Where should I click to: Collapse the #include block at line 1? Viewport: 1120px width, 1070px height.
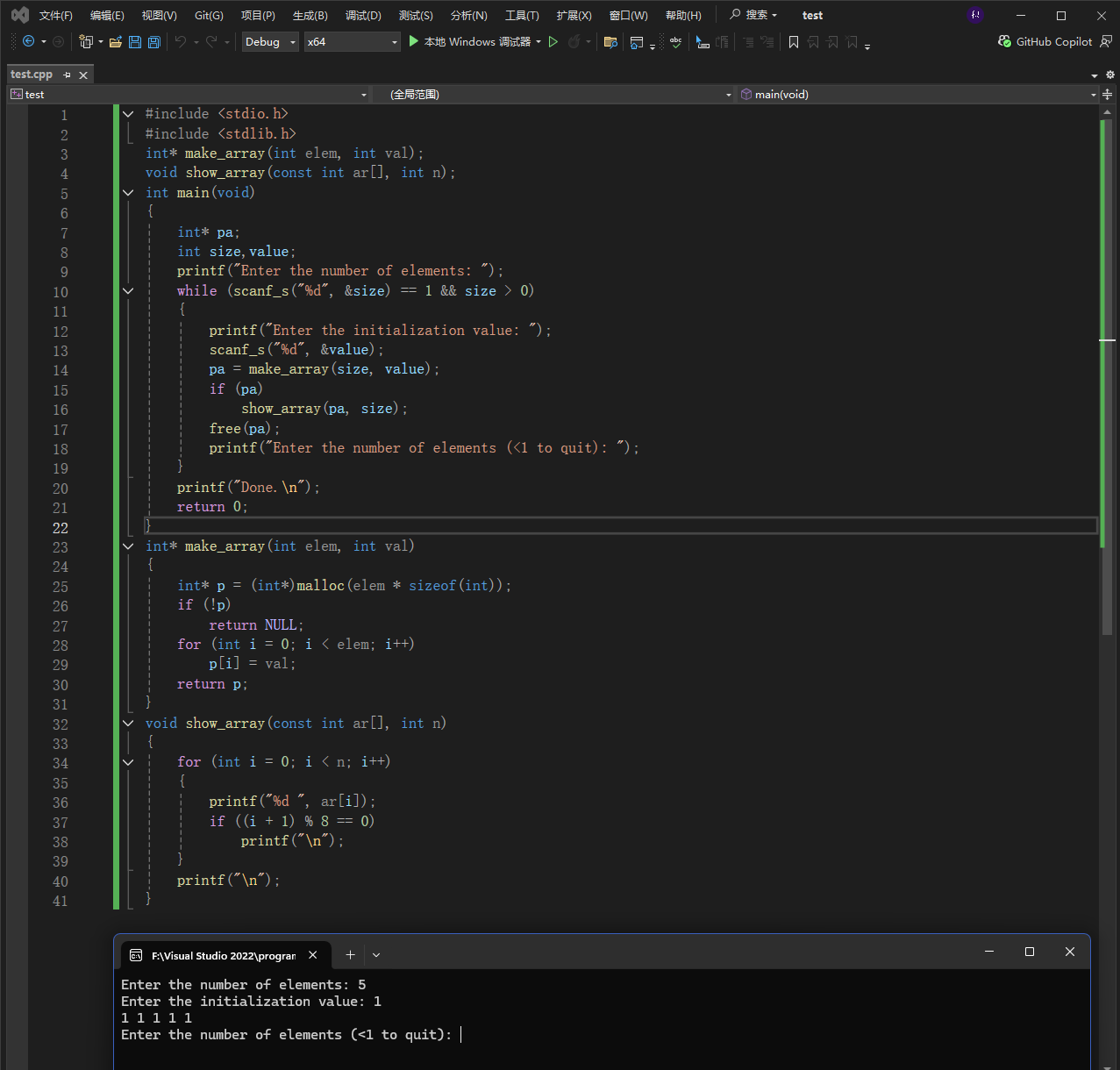[x=128, y=114]
